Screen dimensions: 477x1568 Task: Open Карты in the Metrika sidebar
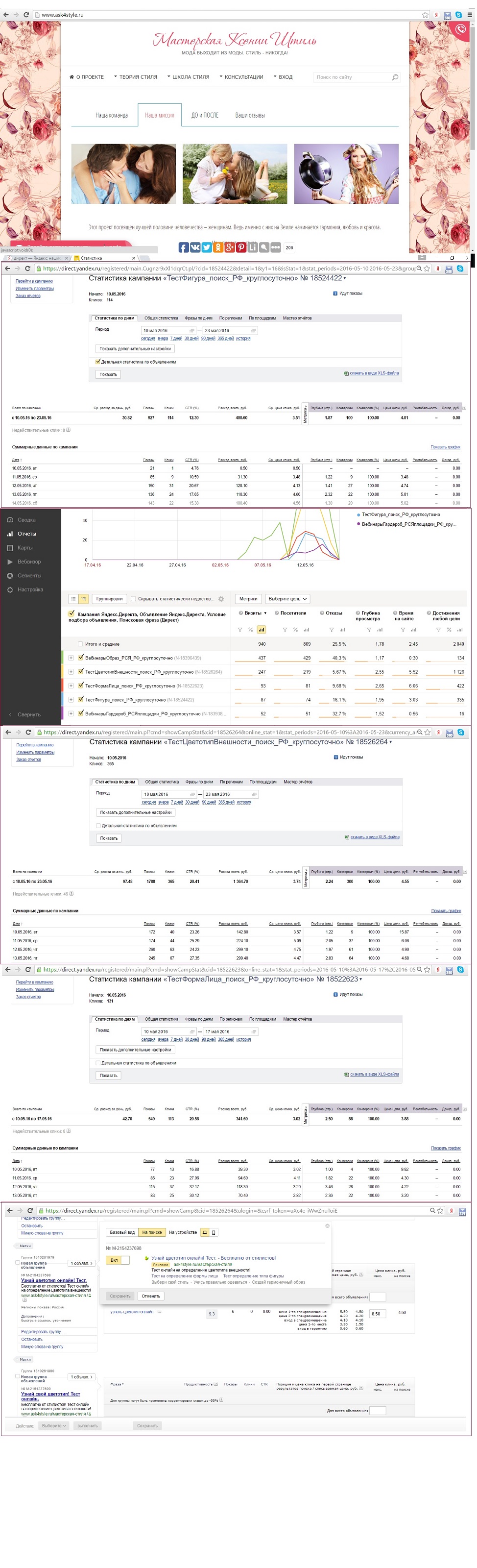pos(25,549)
